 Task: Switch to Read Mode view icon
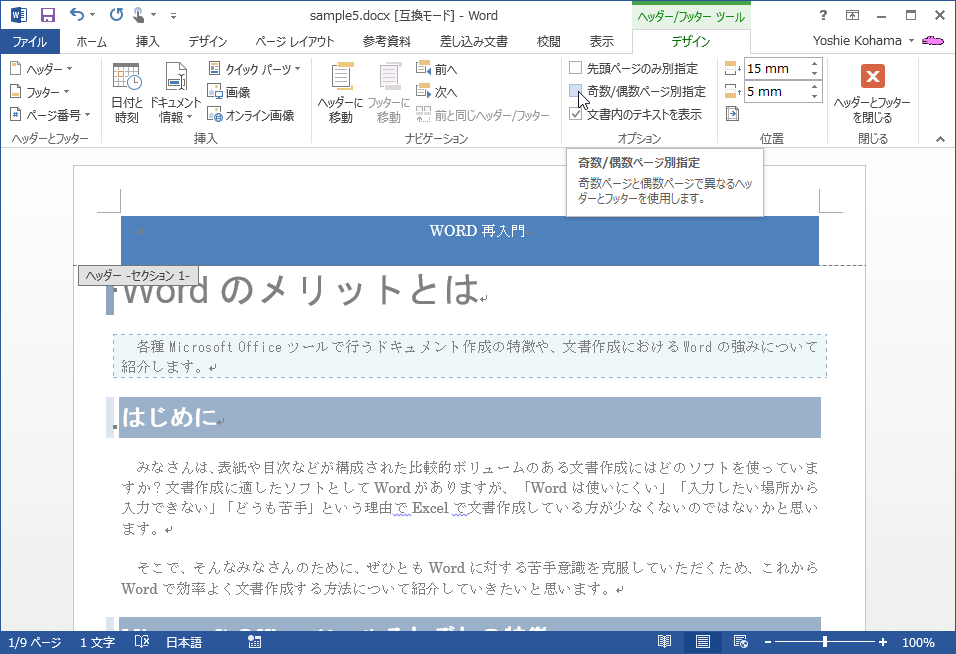tap(665, 642)
